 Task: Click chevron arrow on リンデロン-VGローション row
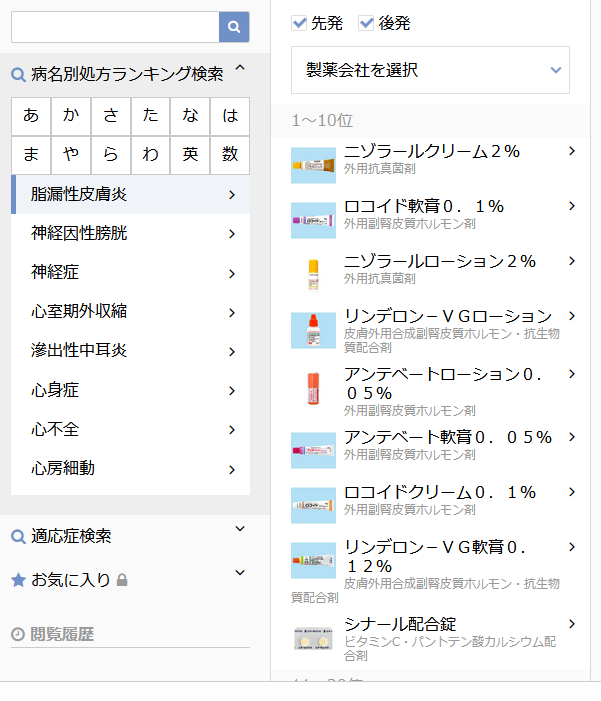click(572, 316)
